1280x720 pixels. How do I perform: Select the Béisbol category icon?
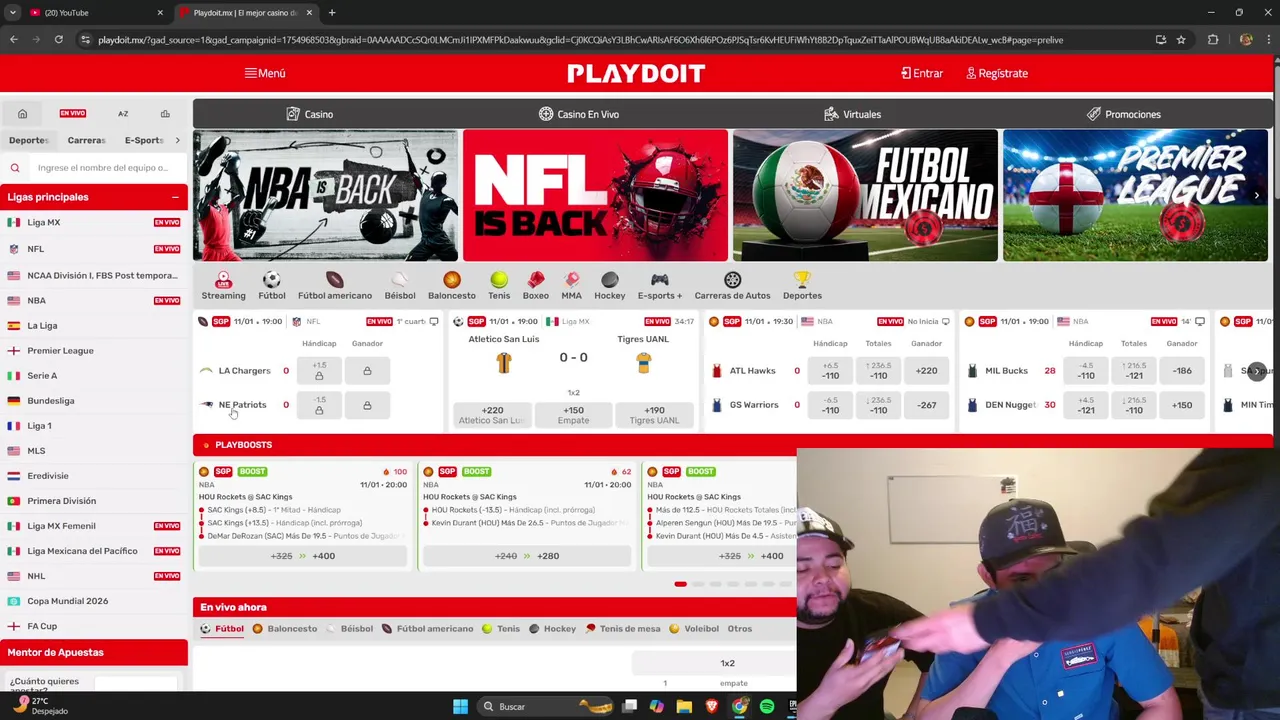(399, 285)
